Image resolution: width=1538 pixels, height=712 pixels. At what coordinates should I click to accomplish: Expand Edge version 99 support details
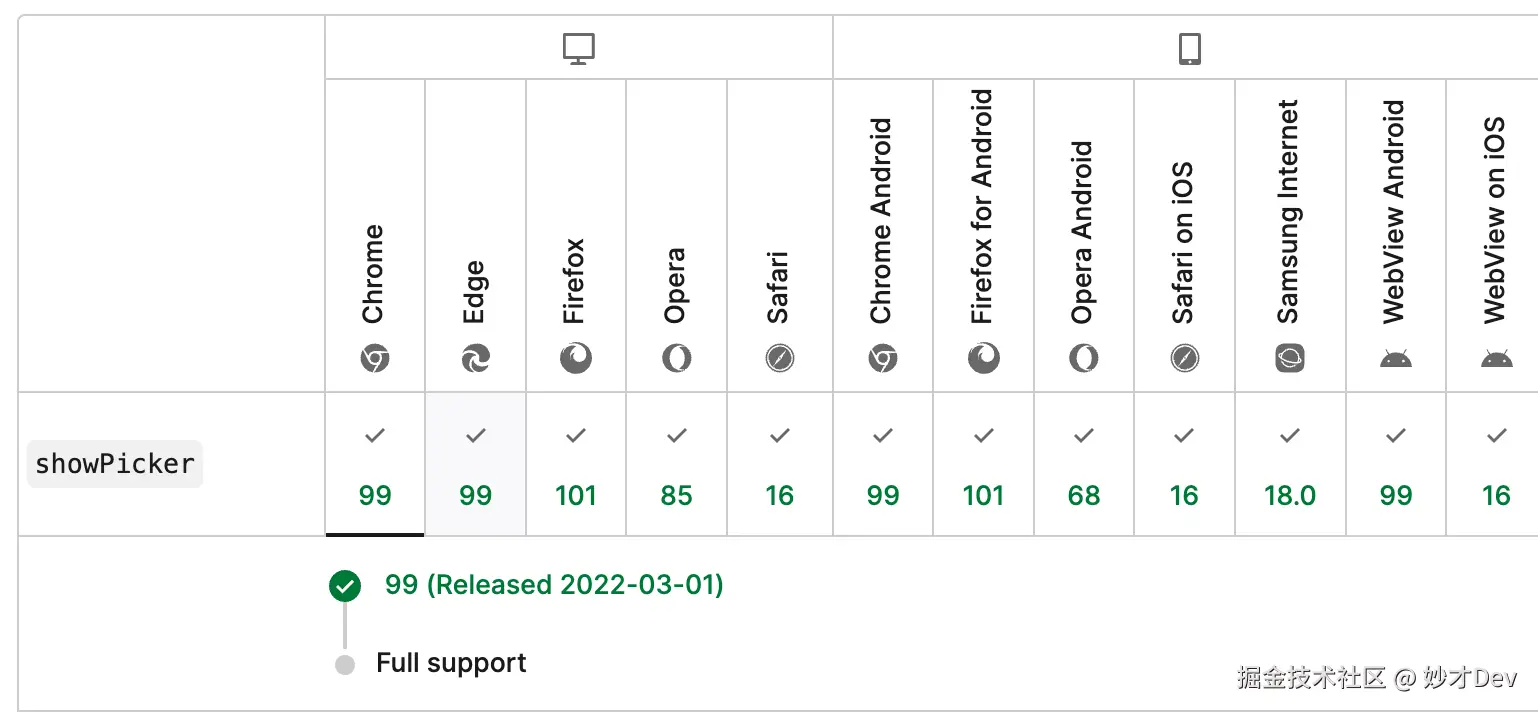tap(476, 465)
